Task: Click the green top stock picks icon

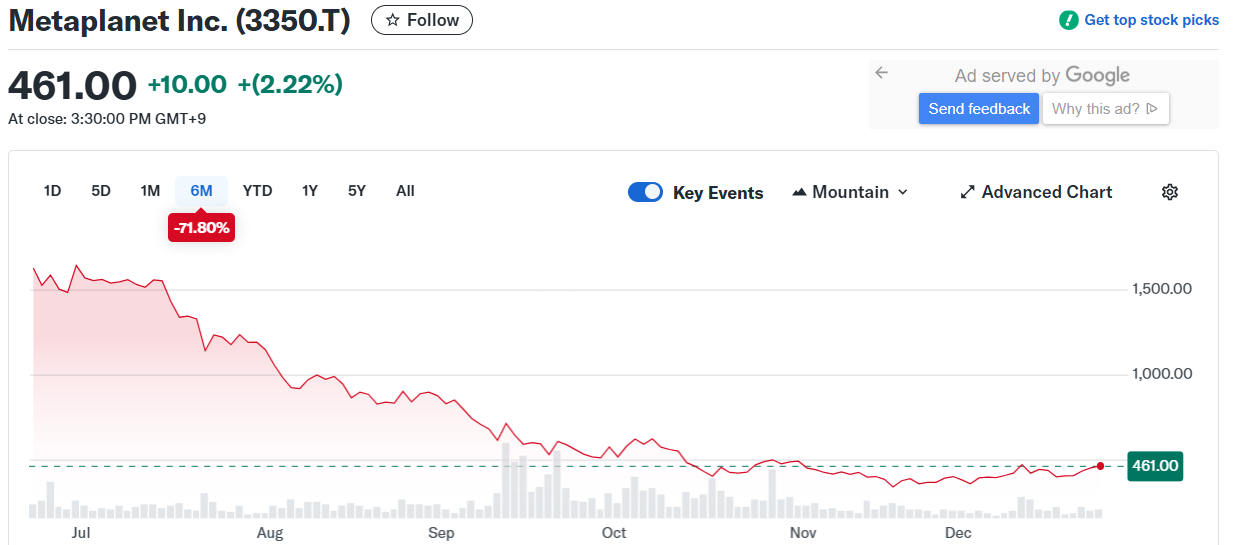Action: point(1069,20)
